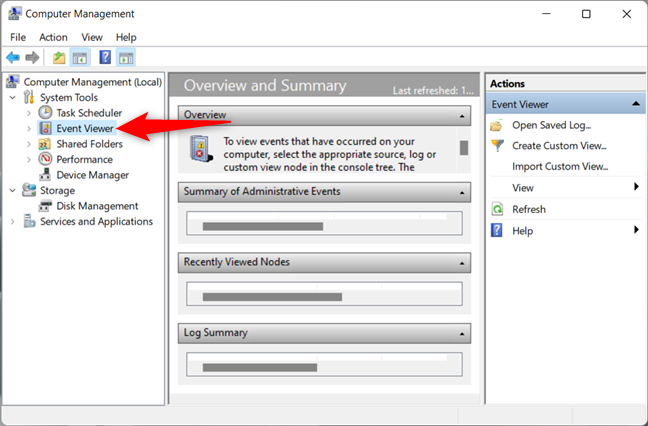
Task: Click the Open Saved Log folder icon
Action: pyautogui.click(x=497, y=125)
